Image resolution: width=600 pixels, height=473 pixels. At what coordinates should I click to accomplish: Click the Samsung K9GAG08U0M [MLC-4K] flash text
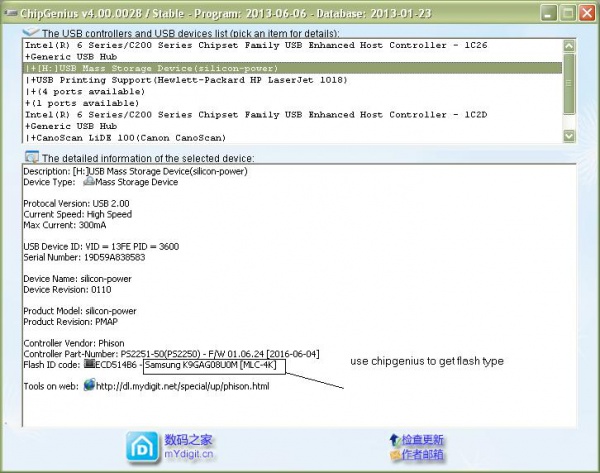pos(210,365)
